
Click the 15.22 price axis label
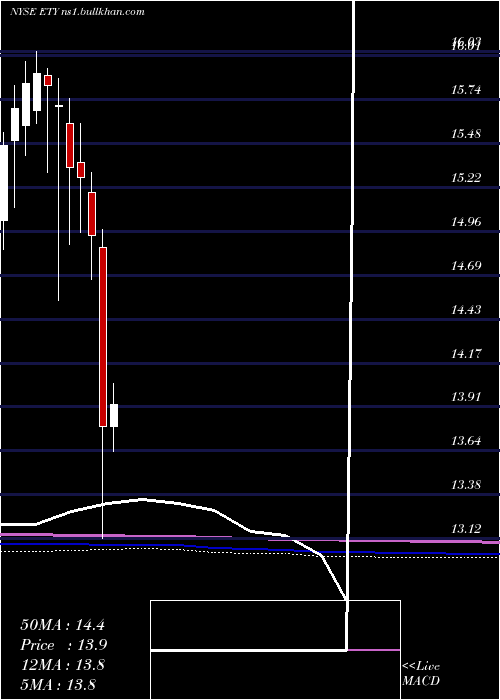[466, 178]
